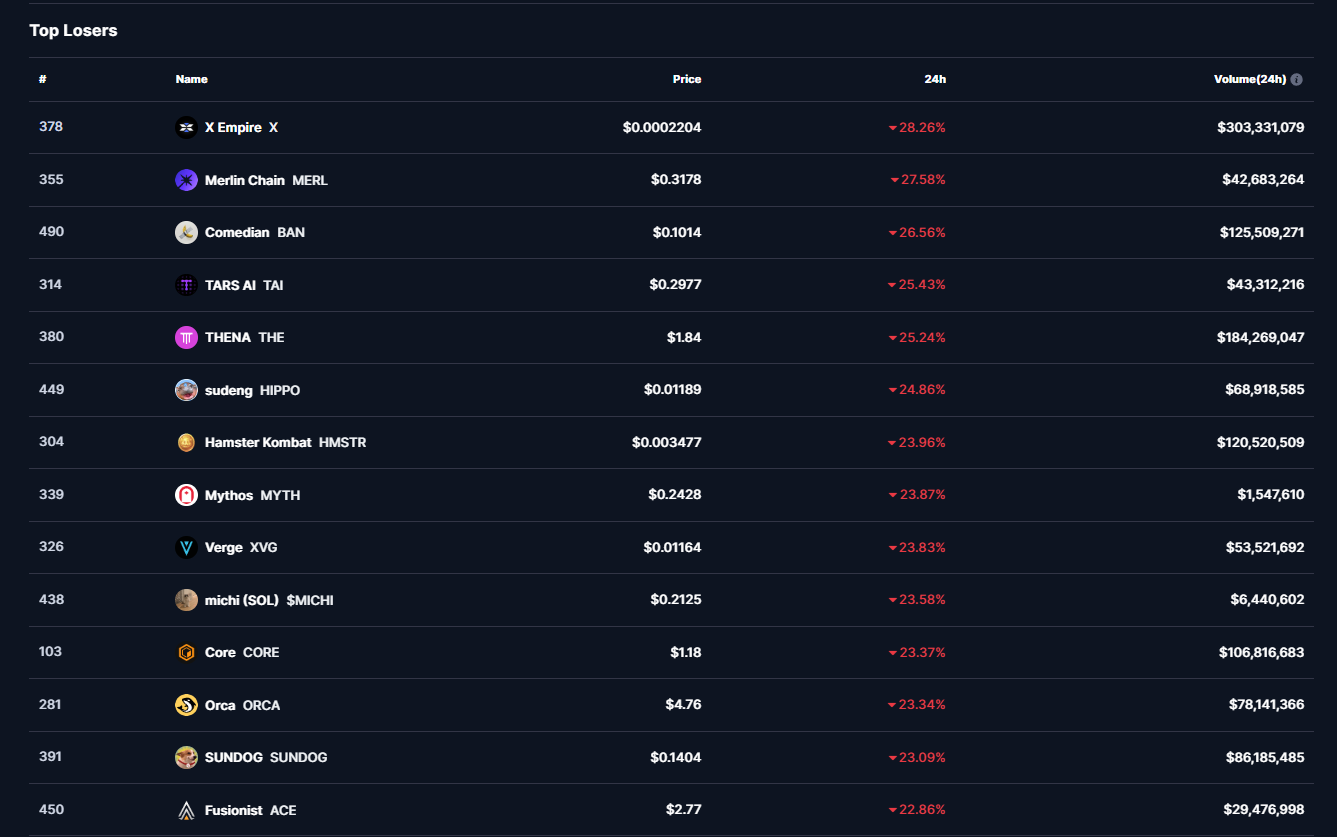The height and width of the screenshot is (837, 1337).
Task: Click the Volume(24h) info icon
Action: pyautogui.click(x=1297, y=80)
